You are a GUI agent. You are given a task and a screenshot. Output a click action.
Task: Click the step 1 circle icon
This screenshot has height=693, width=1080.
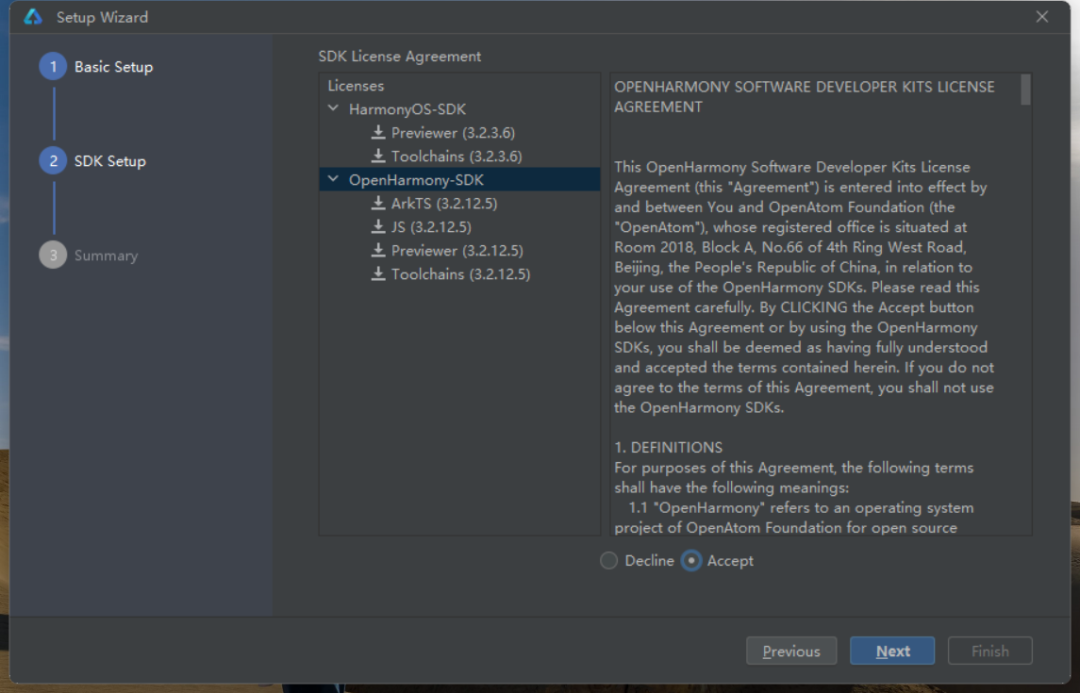pos(52,67)
